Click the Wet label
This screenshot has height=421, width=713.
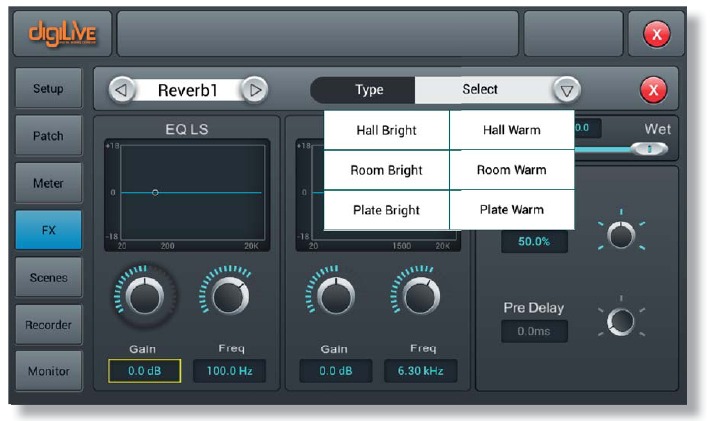(x=657, y=130)
